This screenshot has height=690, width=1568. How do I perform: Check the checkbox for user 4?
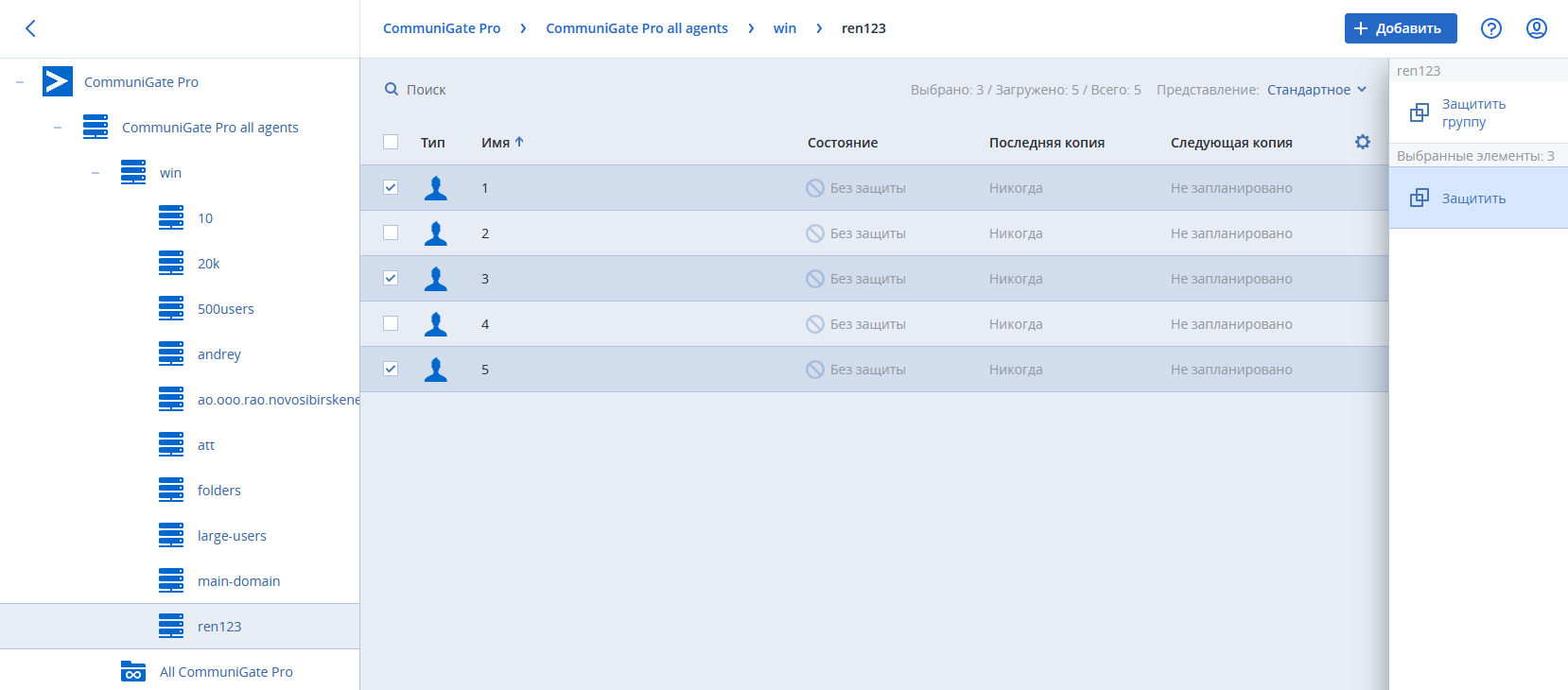391,324
